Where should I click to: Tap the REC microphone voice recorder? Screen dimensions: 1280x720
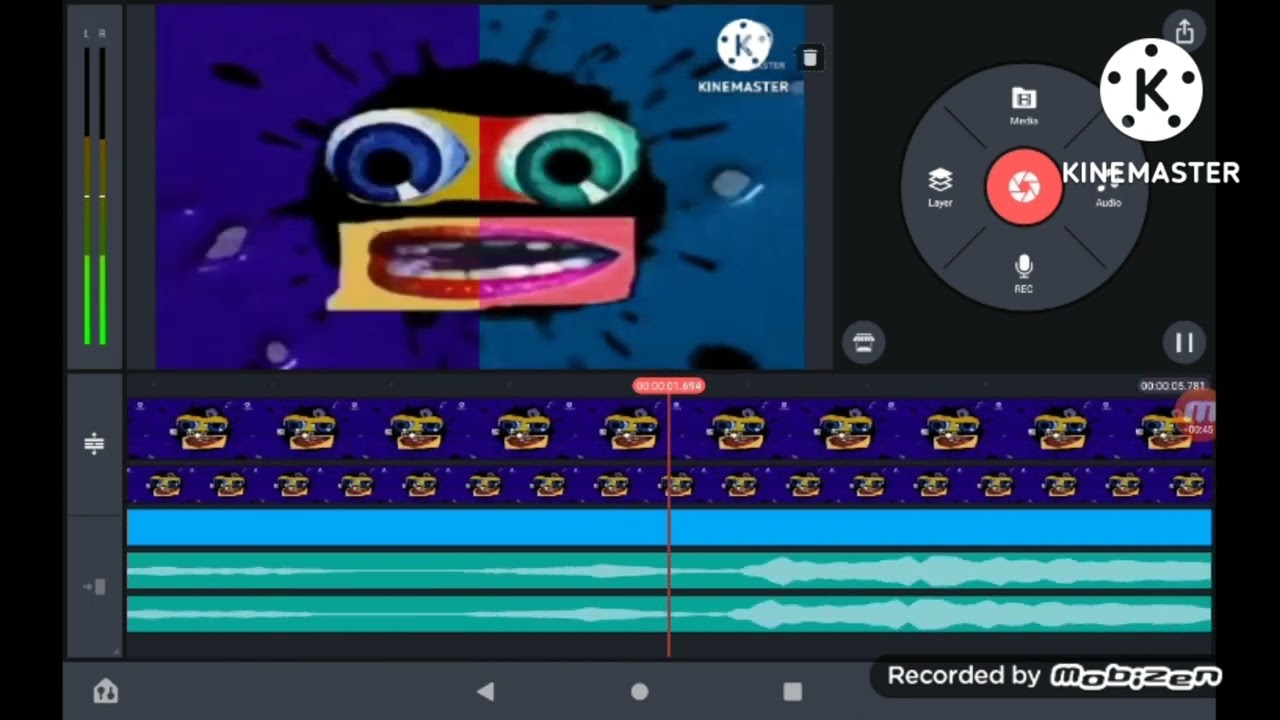[x=1024, y=273]
